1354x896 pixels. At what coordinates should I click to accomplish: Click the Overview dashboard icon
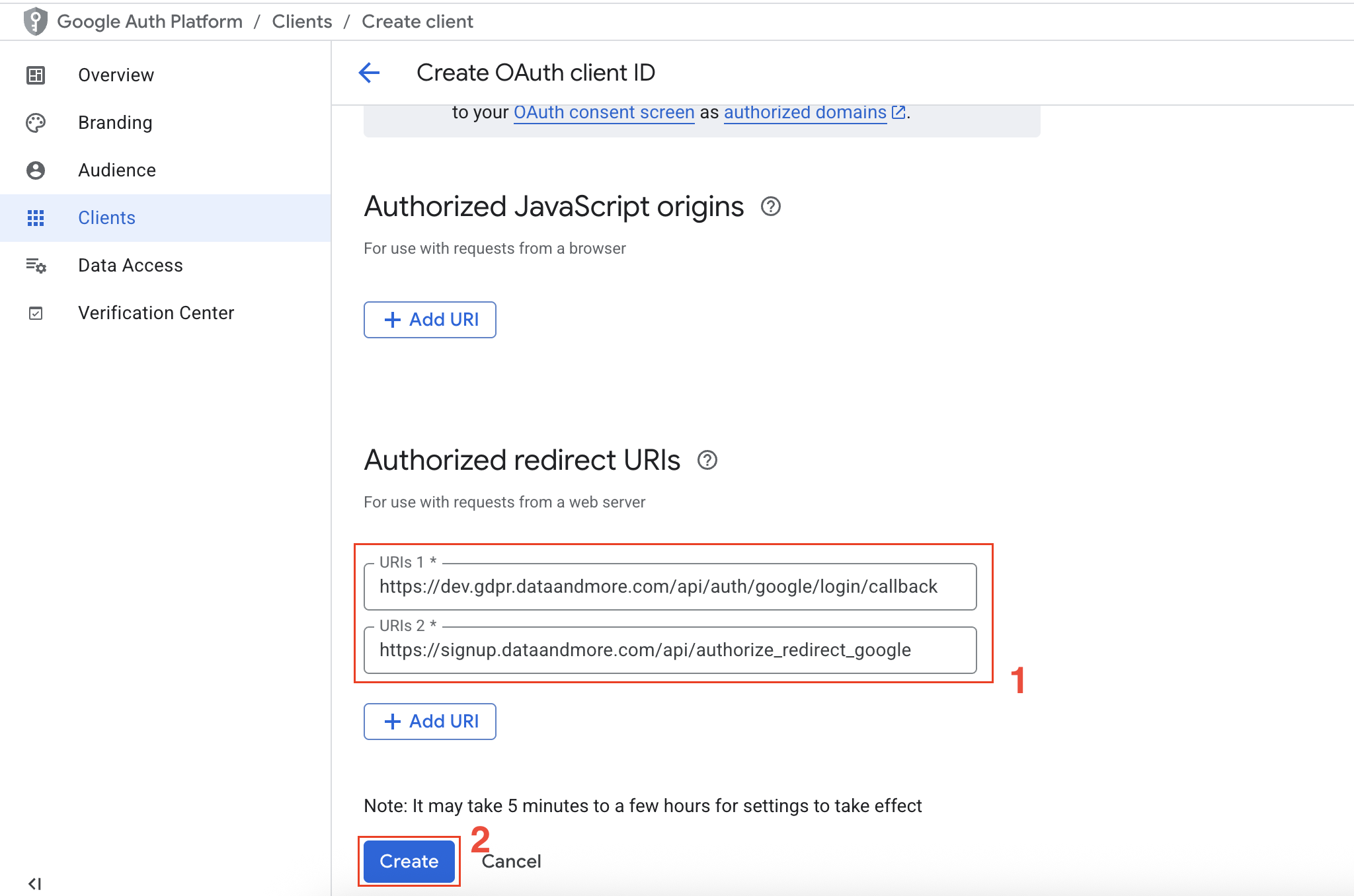click(x=36, y=75)
